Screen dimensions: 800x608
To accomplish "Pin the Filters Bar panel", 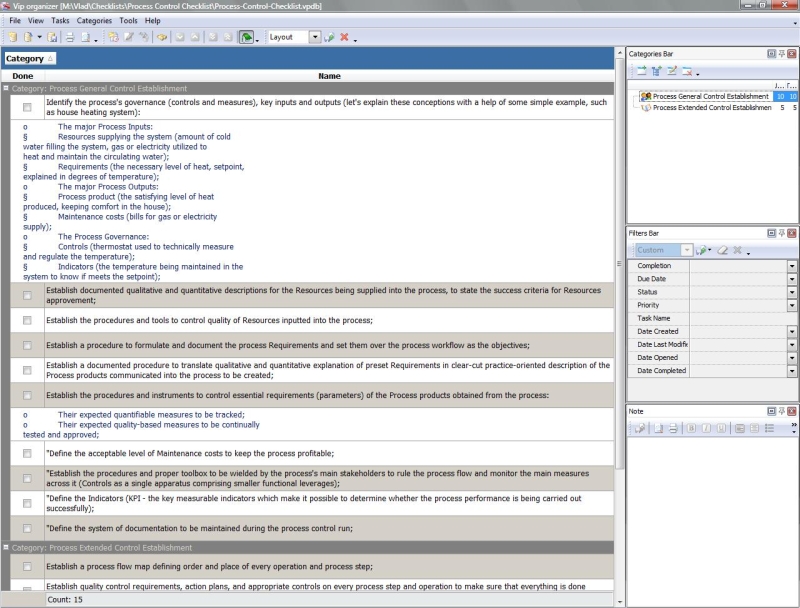I will pyautogui.click(x=781, y=233).
